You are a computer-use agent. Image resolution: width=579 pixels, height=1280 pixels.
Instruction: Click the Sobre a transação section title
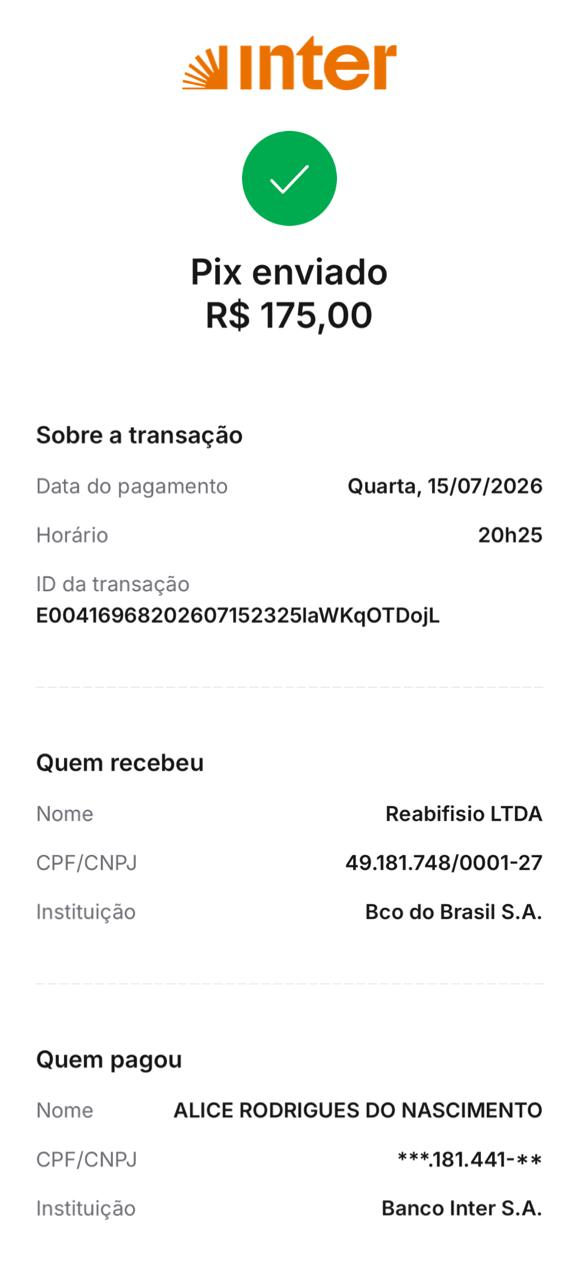139,435
